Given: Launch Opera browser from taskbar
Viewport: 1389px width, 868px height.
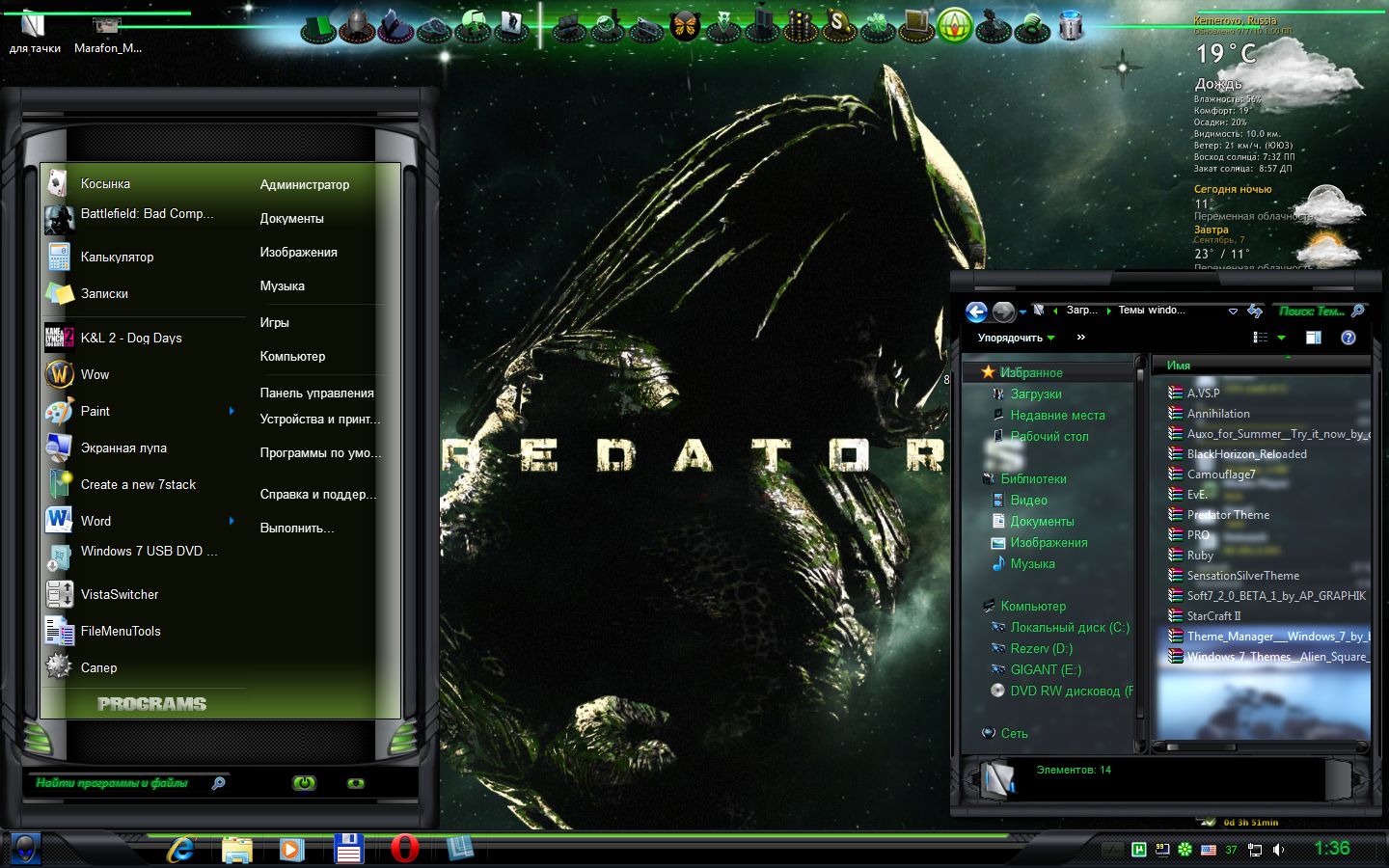Looking at the screenshot, I should [x=404, y=849].
